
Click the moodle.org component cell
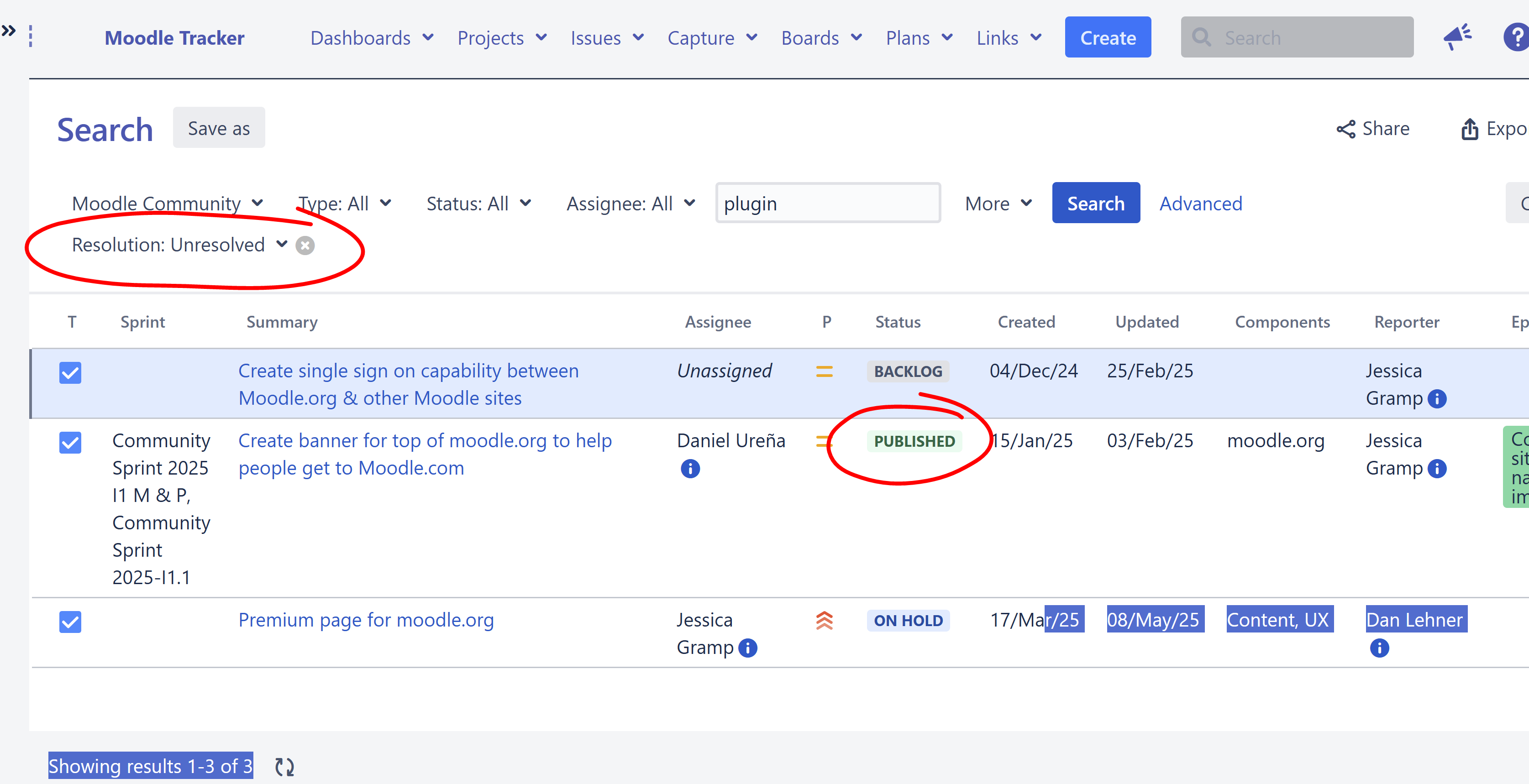(1275, 440)
